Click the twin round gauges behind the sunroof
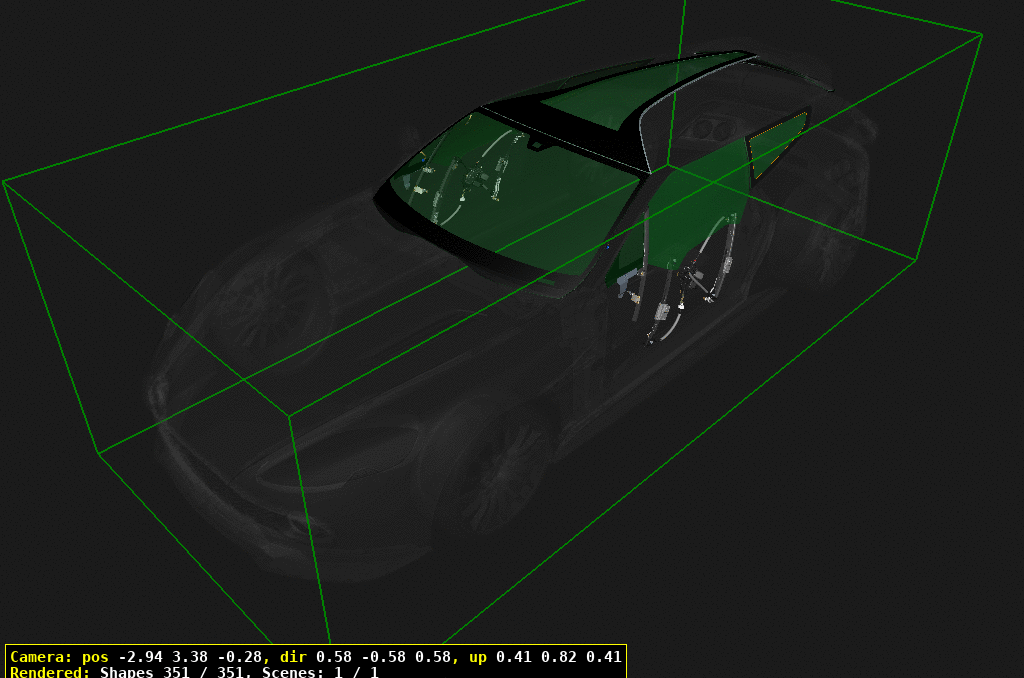This screenshot has height=678, width=1024. 712,130
